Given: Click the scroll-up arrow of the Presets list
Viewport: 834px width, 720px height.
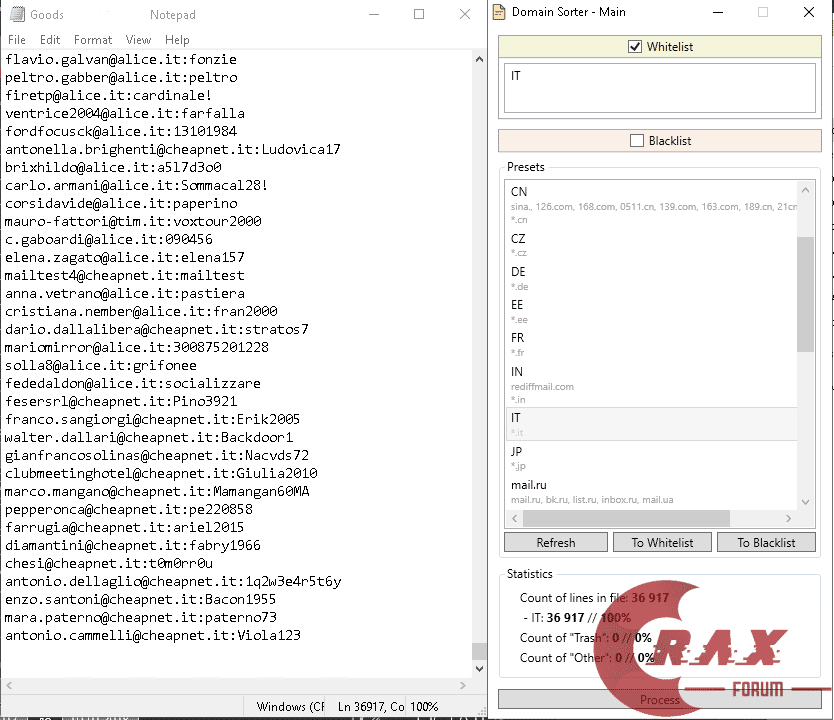Looking at the screenshot, I should [805, 189].
